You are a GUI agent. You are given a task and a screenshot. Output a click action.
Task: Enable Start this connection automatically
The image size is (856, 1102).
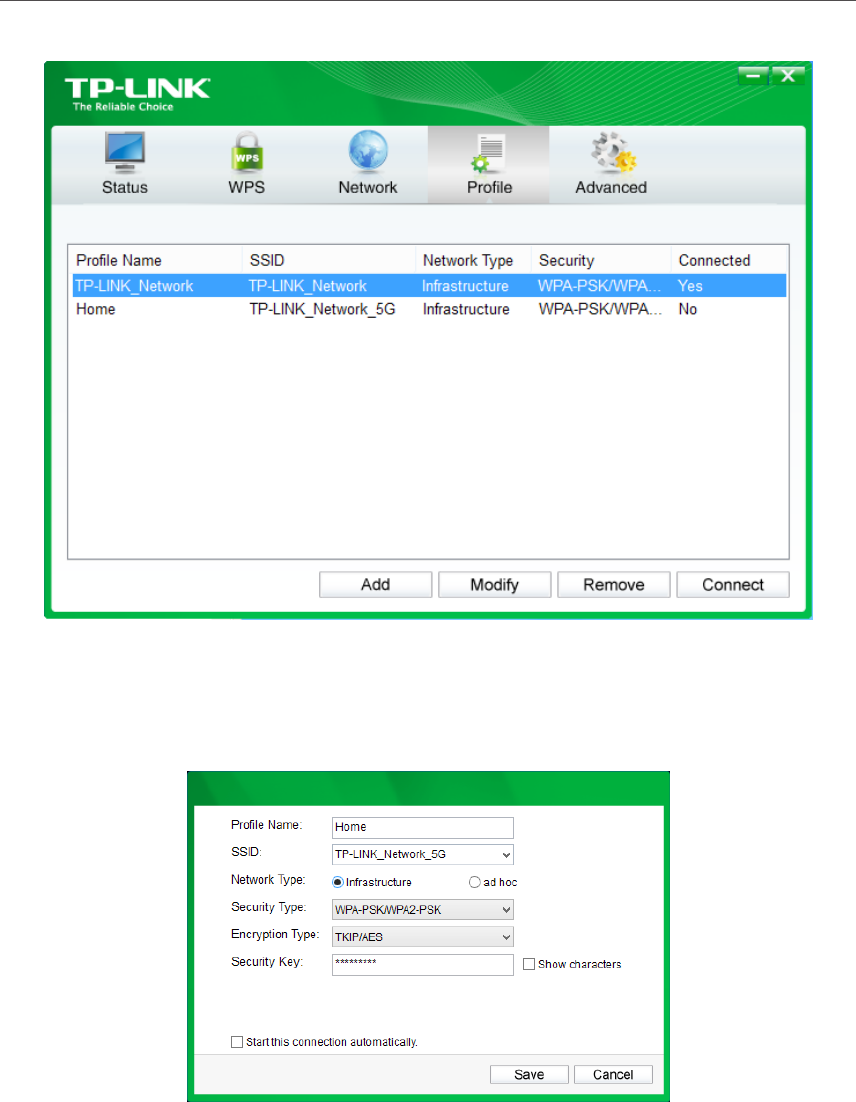pos(237,1042)
